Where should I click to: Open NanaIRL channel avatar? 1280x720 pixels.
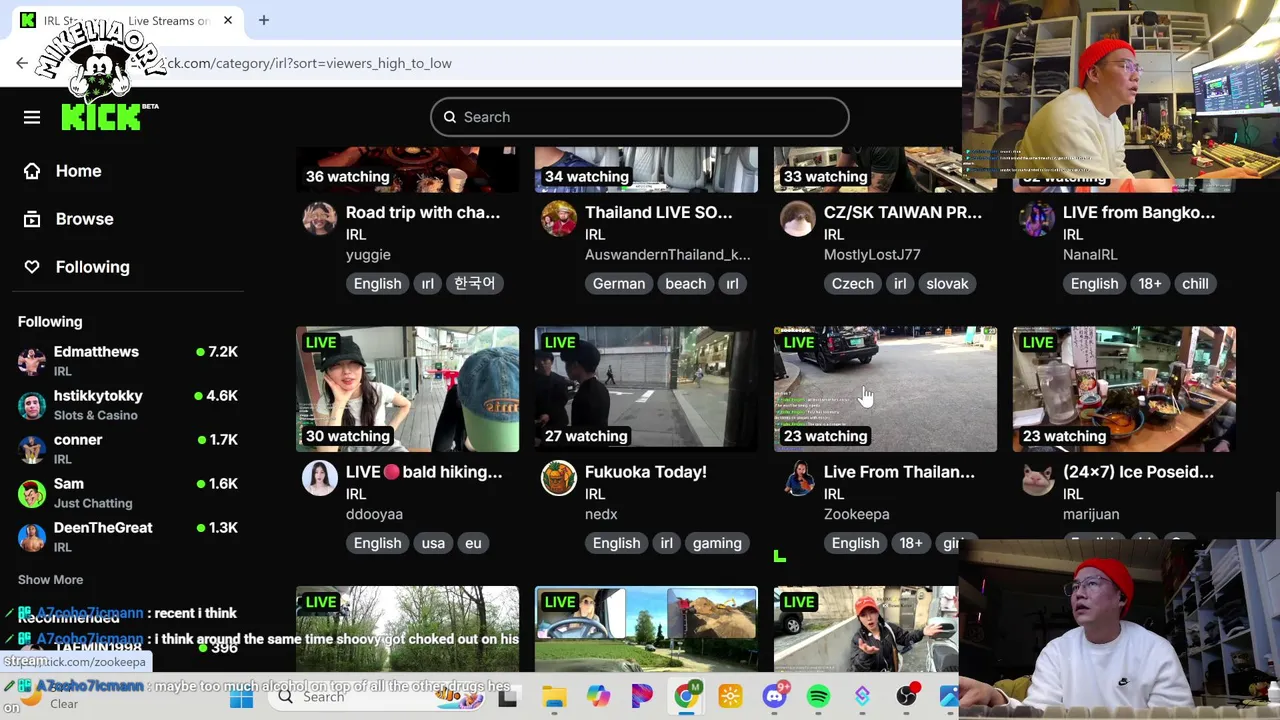tap(1037, 219)
